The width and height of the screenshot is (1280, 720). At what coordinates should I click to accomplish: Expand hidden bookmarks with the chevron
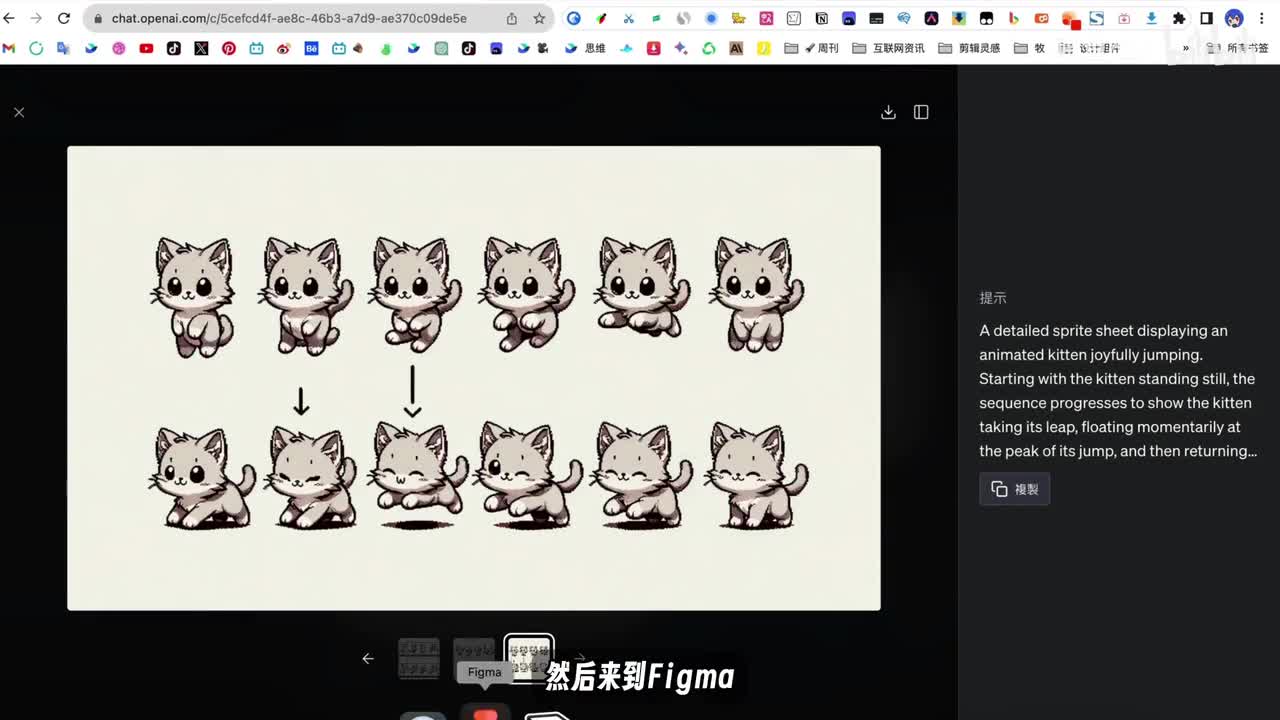[1186, 48]
